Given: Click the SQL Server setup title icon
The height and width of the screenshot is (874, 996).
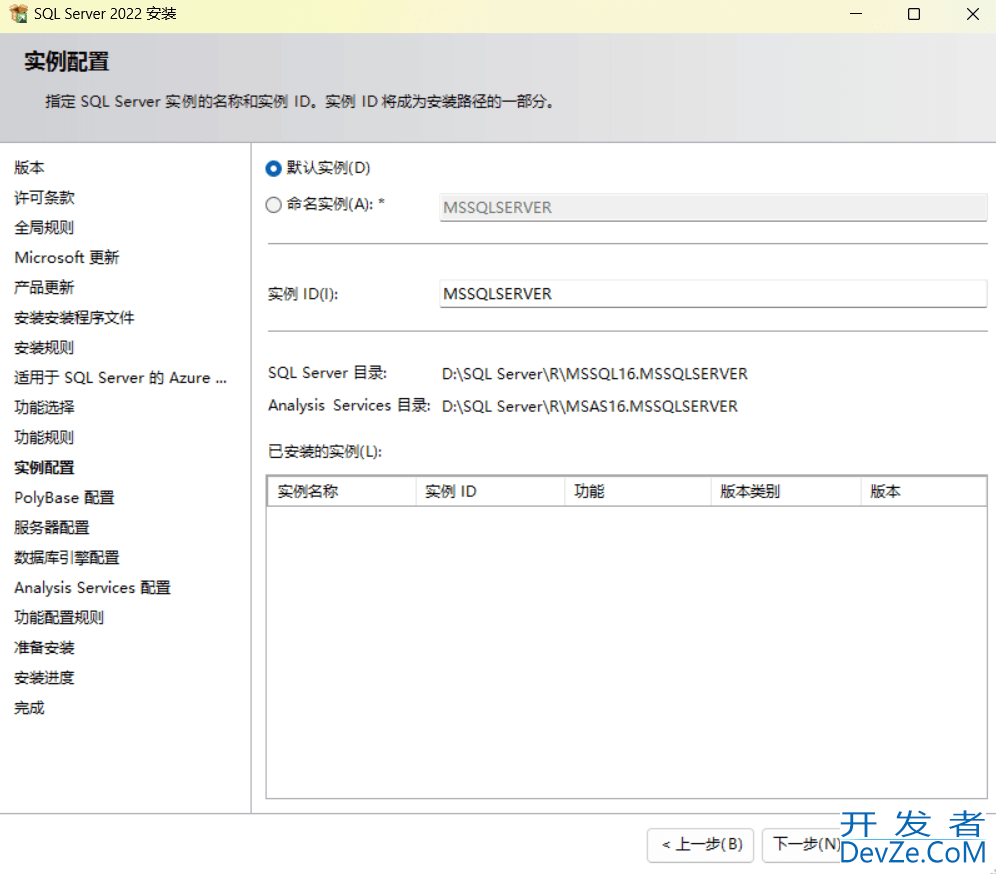Looking at the screenshot, I should pos(19,13).
